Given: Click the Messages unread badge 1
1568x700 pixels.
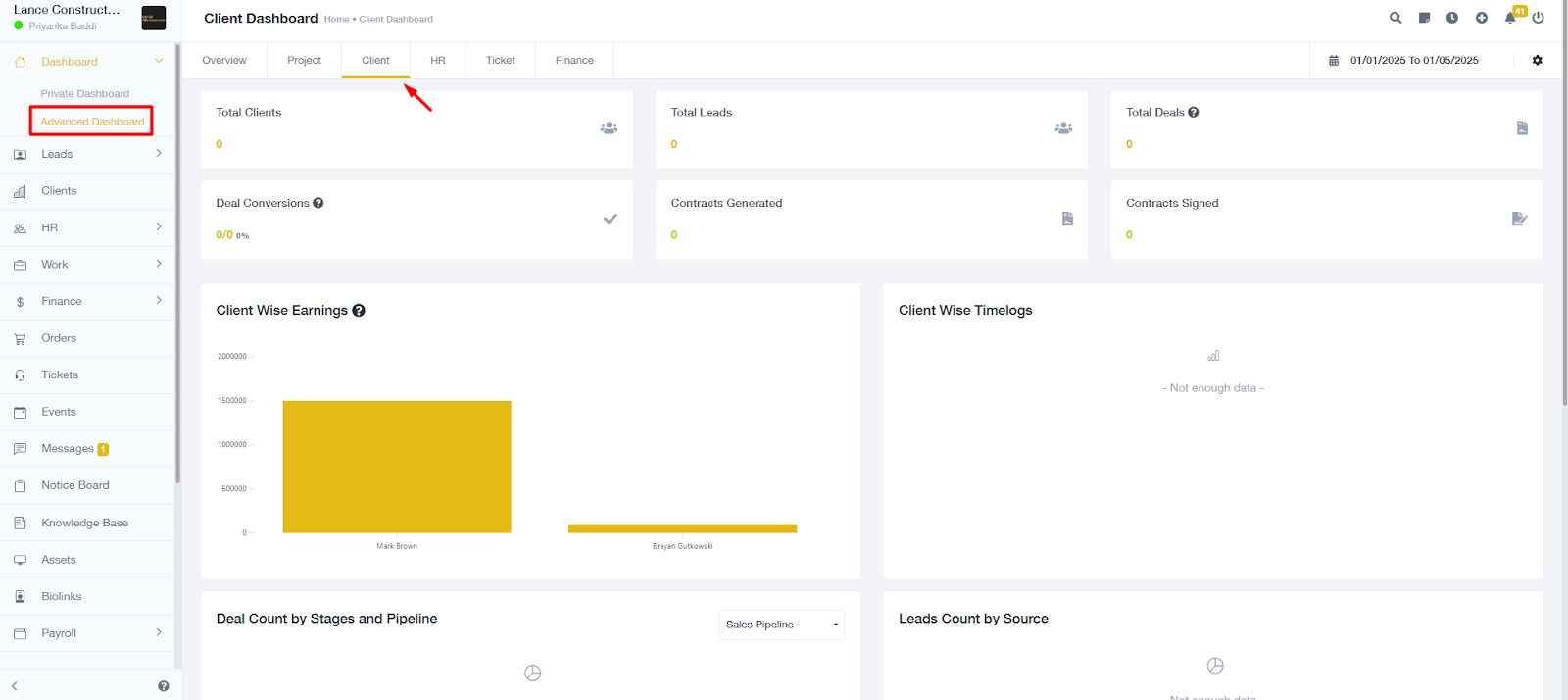Looking at the screenshot, I should [x=103, y=450].
